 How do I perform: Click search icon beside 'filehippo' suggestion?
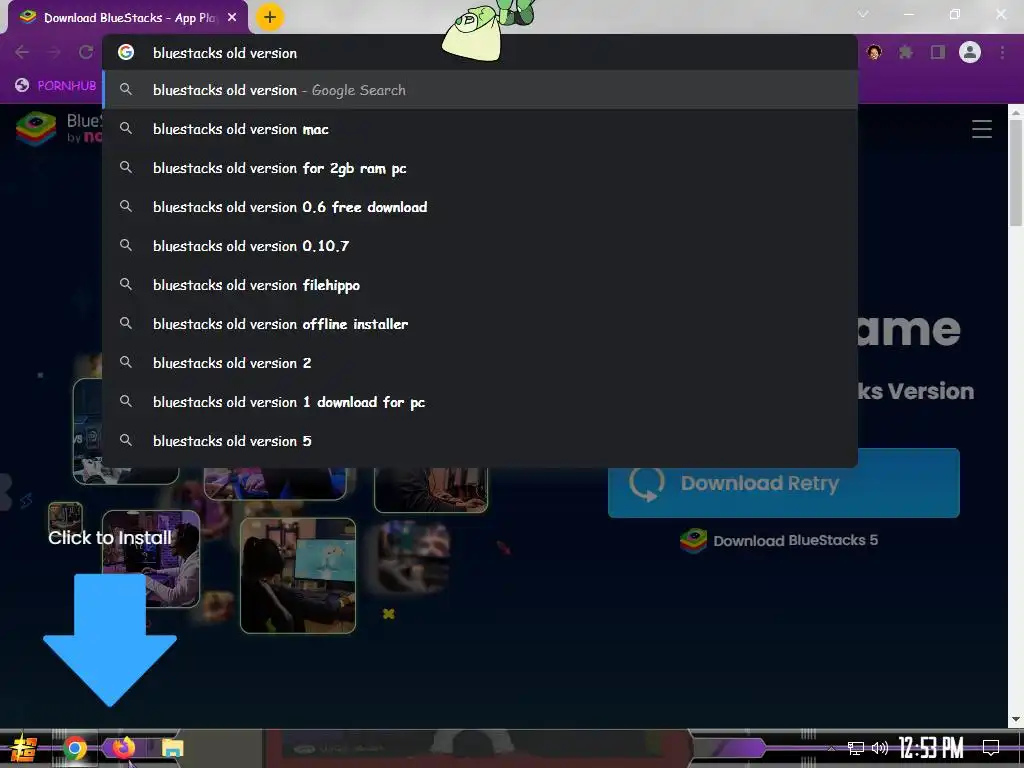click(126, 285)
